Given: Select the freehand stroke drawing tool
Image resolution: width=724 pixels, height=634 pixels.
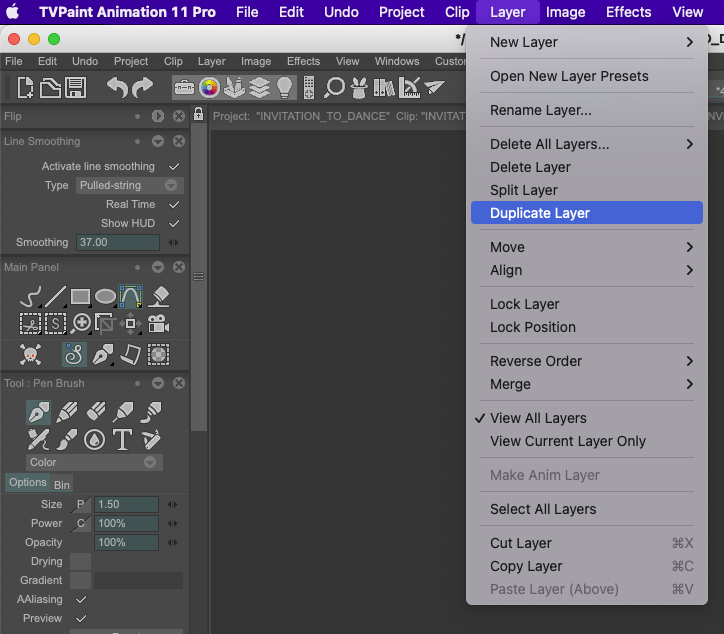Looking at the screenshot, I should (30, 296).
